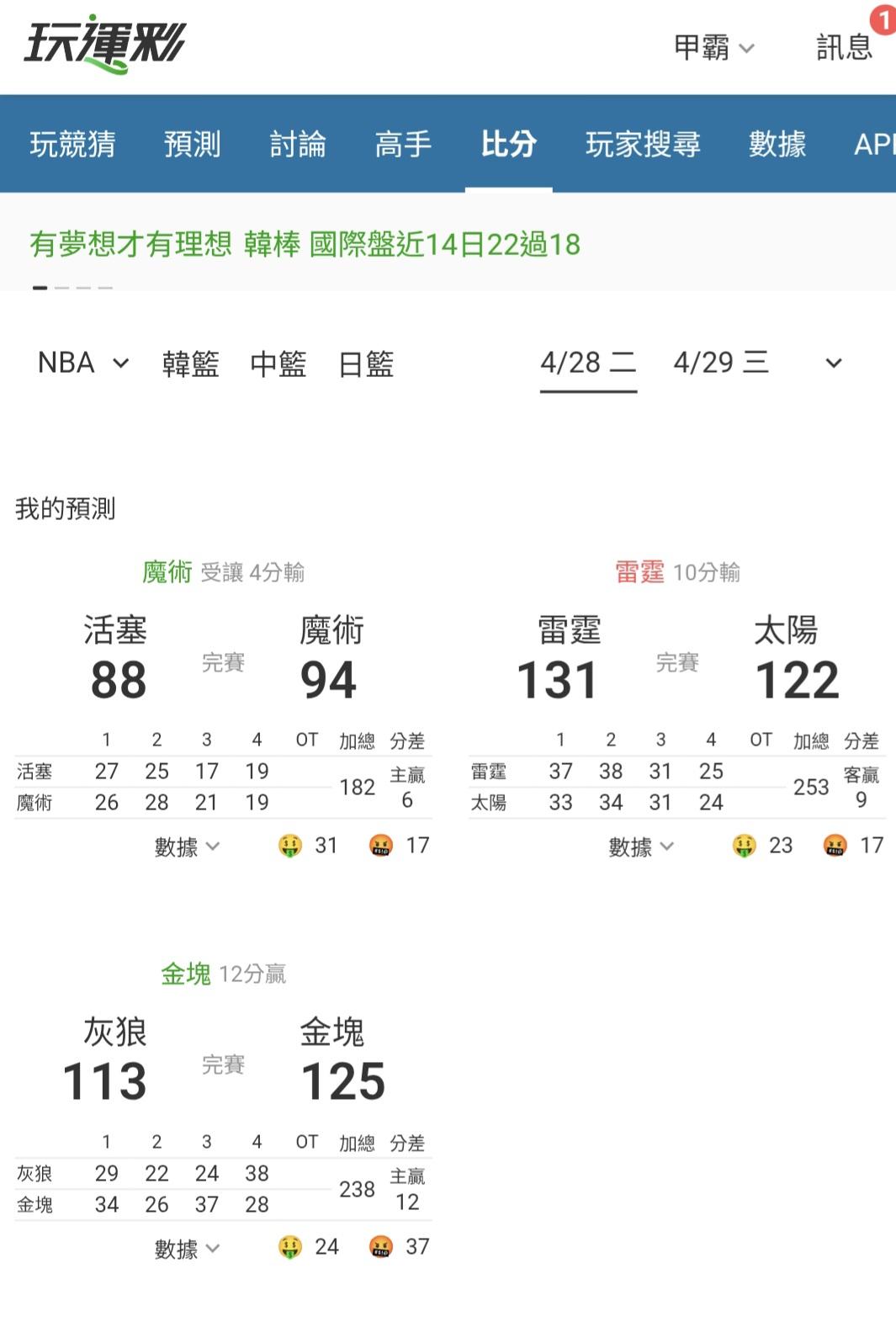Switch to 韓籃 league
896x1343 pixels.
(x=191, y=364)
